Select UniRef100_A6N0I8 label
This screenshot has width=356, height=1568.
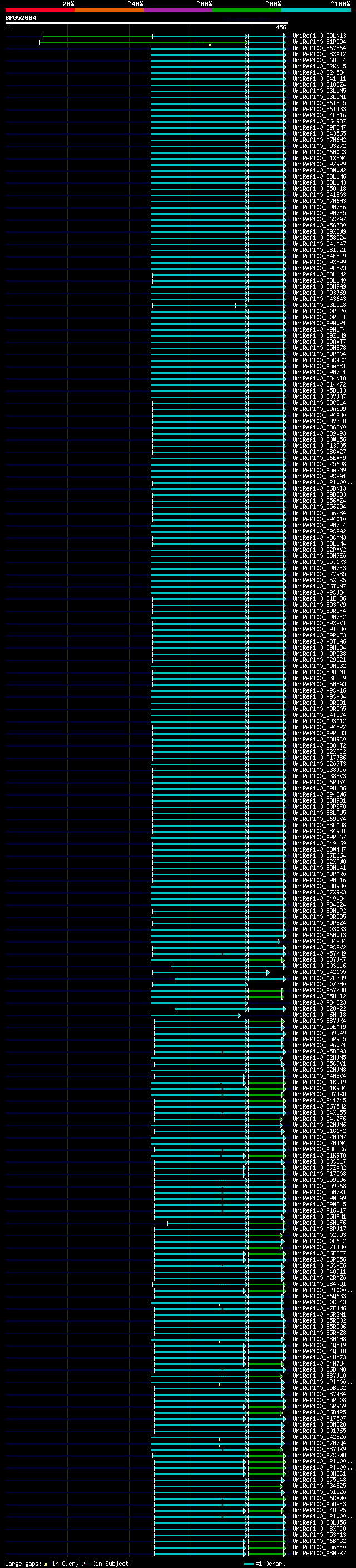[319, 1015]
